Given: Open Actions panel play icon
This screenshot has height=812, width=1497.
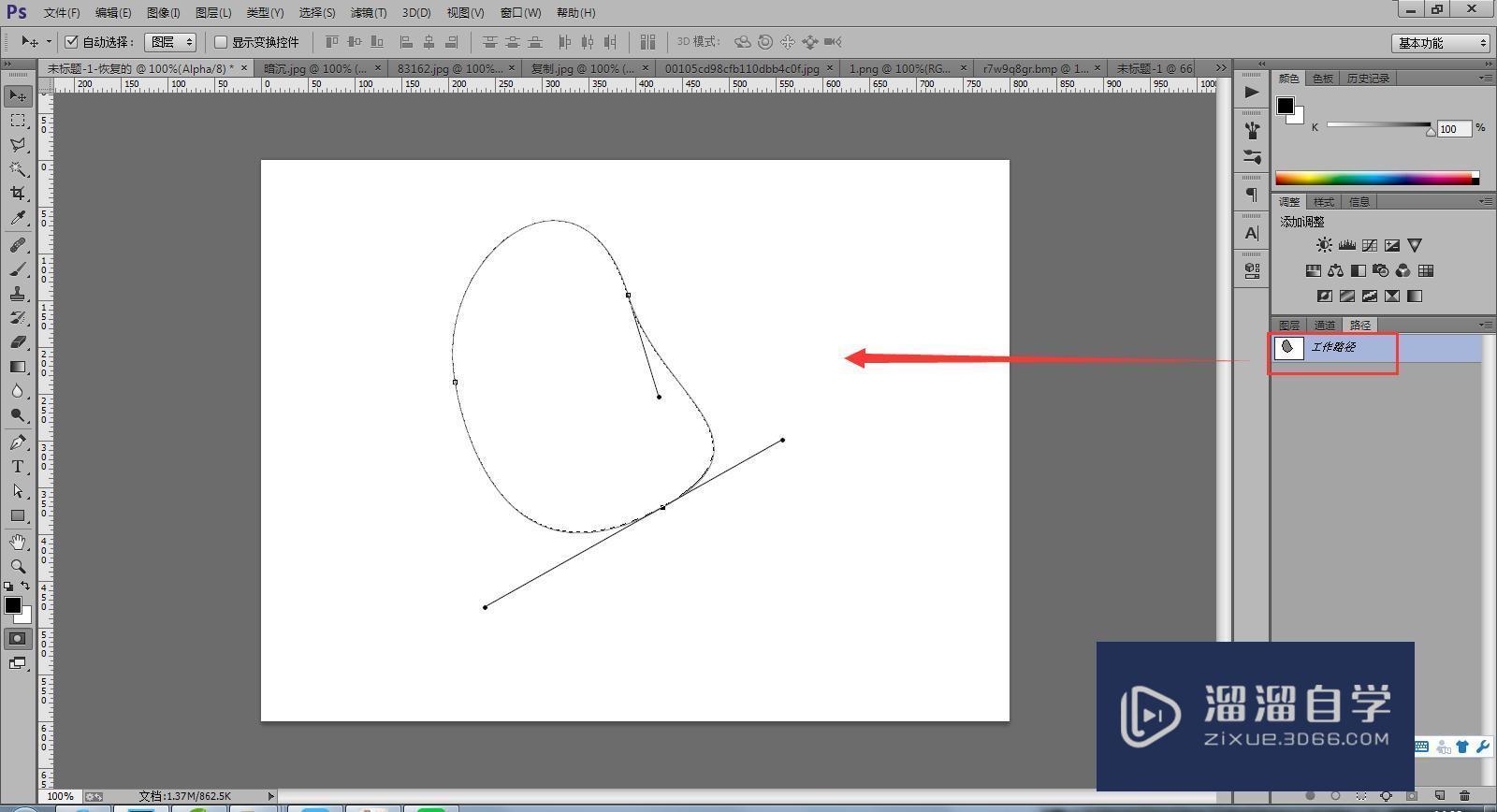Looking at the screenshot, I should coord(1251,92).
